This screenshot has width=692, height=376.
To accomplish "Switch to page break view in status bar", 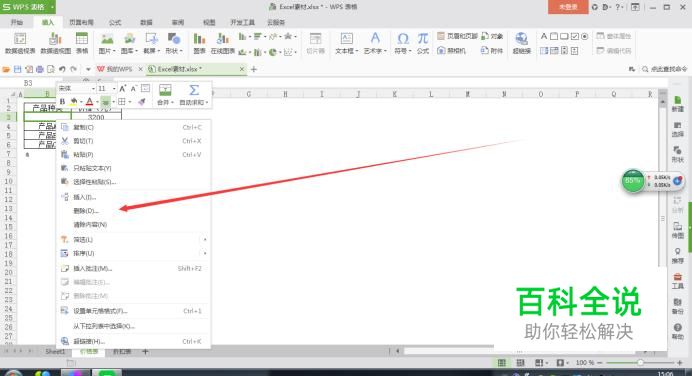I will (x=520, y=363).
